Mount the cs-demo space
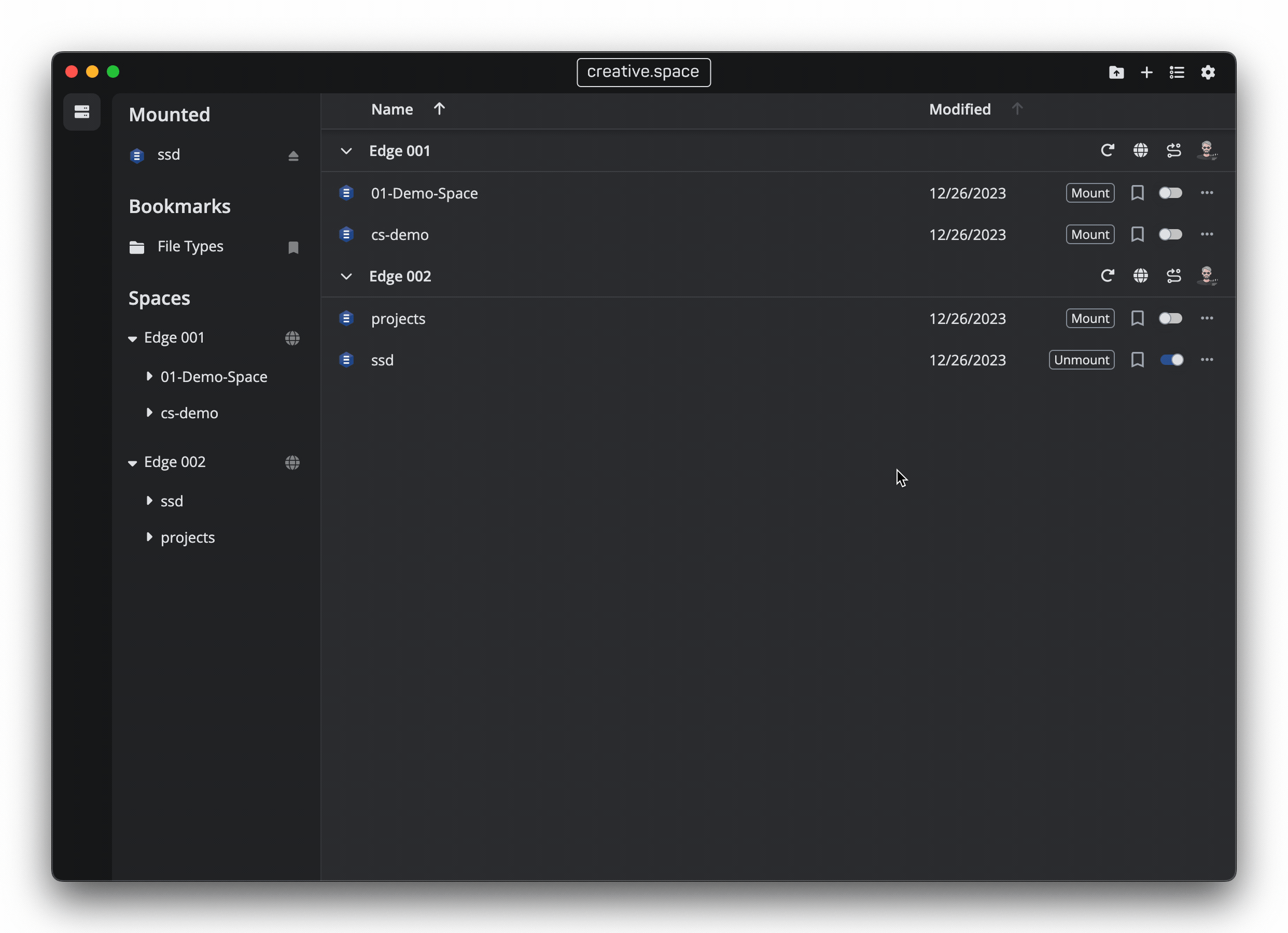 click(x=1090, y=234)
